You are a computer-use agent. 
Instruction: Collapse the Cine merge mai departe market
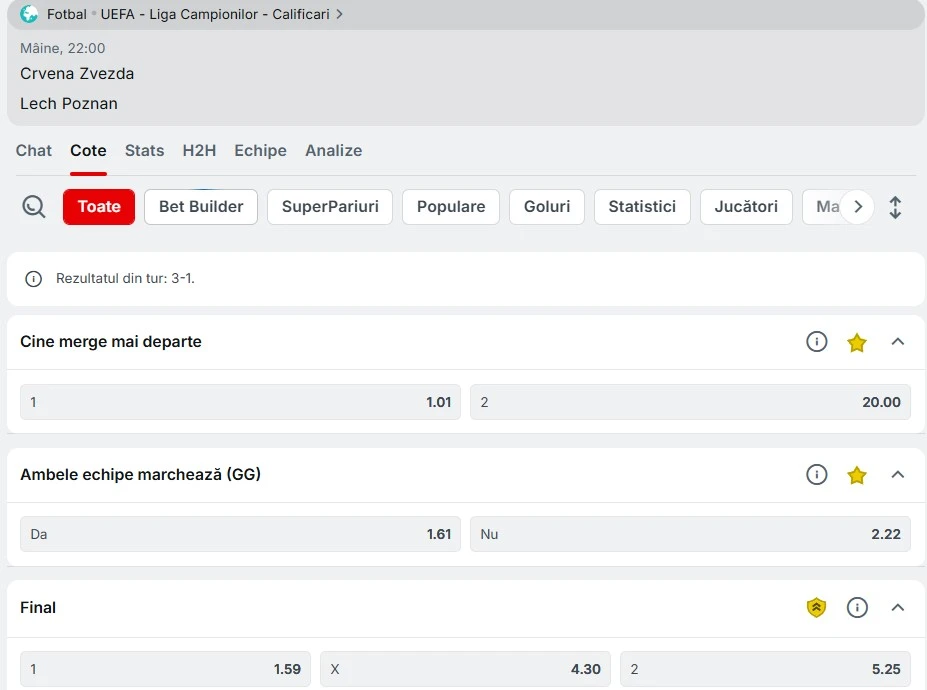pos(897,342)
